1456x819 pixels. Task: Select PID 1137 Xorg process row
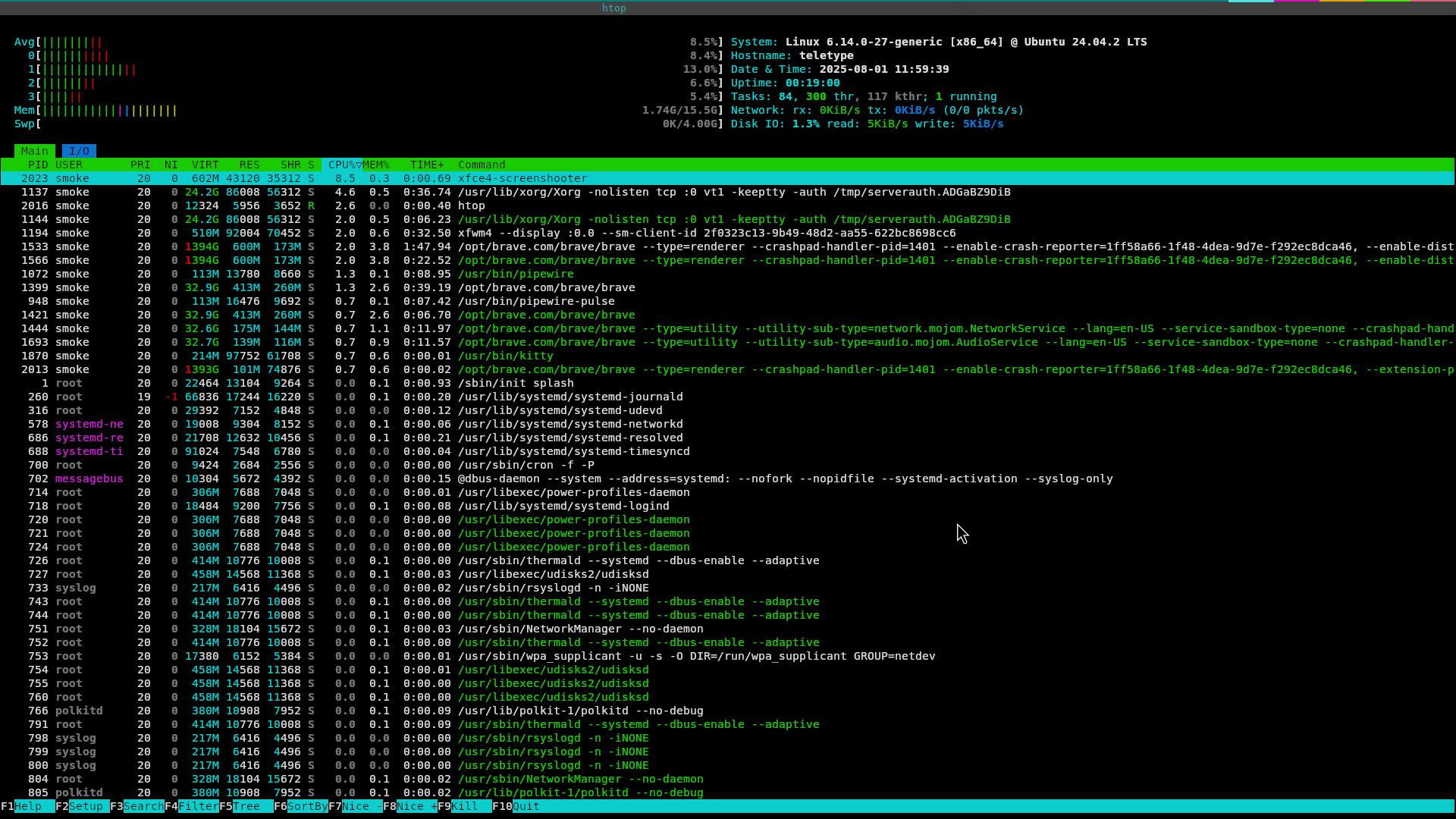(728, 192)
